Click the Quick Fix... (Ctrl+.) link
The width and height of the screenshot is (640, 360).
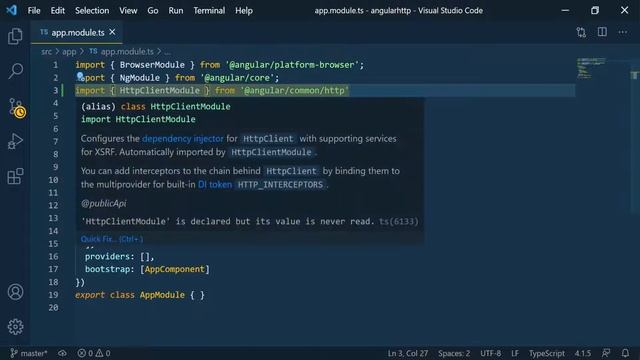[x=112, y=239]
